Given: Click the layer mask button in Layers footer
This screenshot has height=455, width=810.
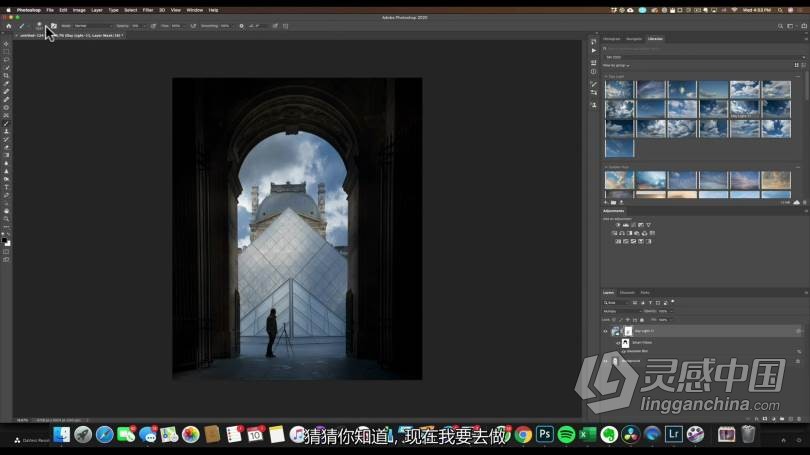Looking at the screenshot, I should [x=765, y=419].
